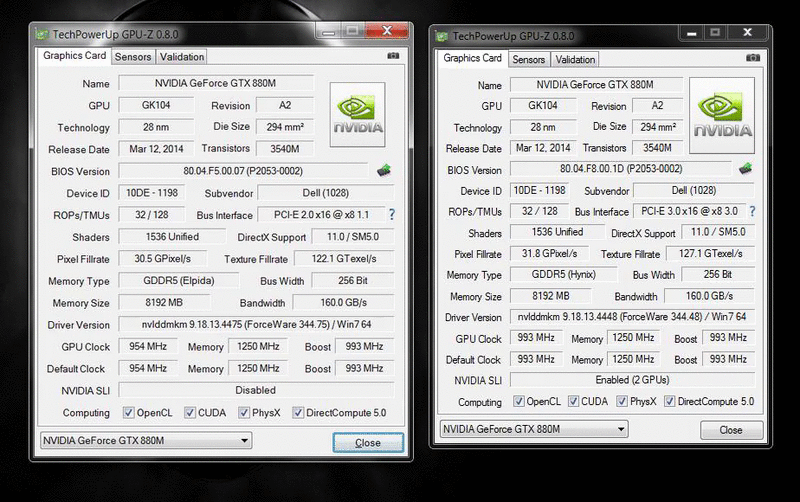Click Release Date Mar 12, 2014 in left window

(x=156, y=149)
